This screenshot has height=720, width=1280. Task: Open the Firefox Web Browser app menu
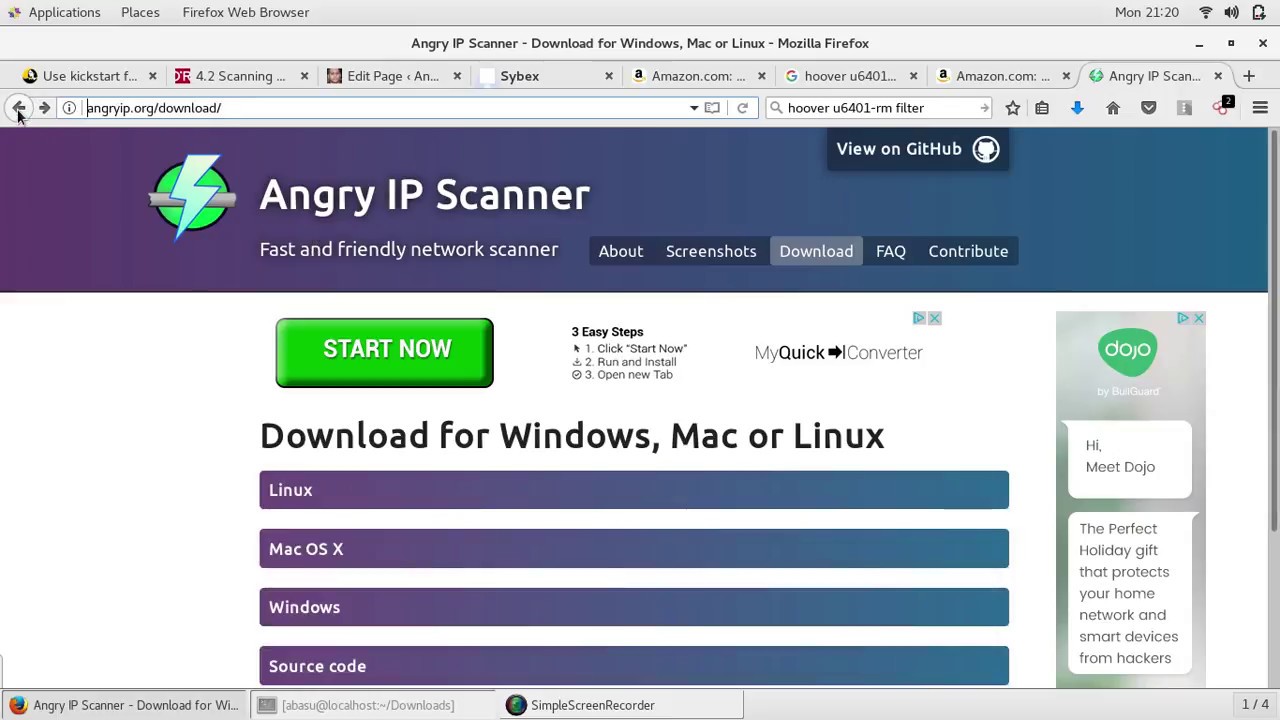pos(246,12)
